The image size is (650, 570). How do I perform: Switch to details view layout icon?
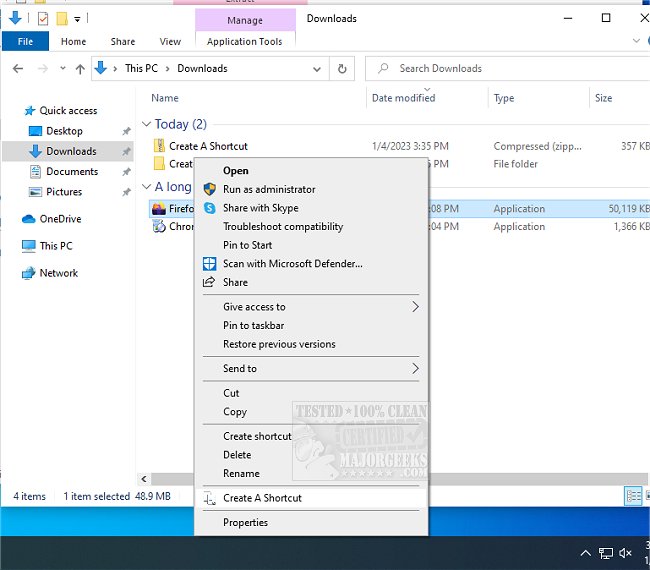[x=633, y=496]
